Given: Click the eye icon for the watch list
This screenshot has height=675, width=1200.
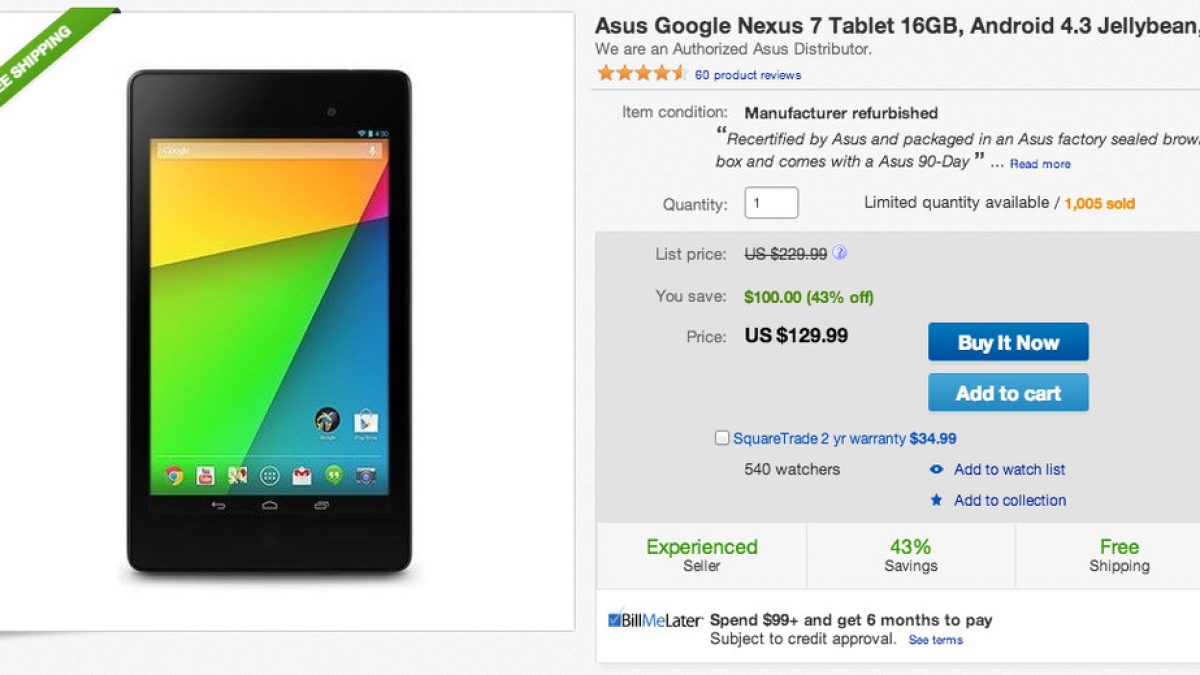Looking at the screenshot, I should (x=936, y=469).
